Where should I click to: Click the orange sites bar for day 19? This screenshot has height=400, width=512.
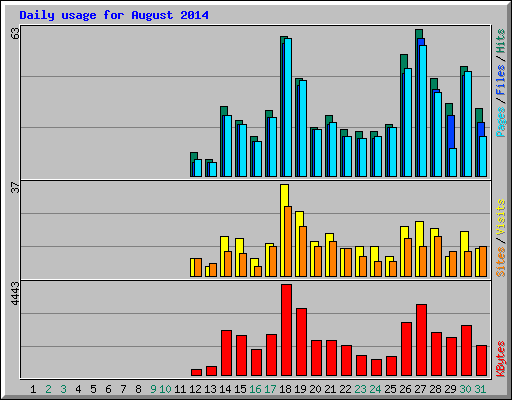point(303,251)
